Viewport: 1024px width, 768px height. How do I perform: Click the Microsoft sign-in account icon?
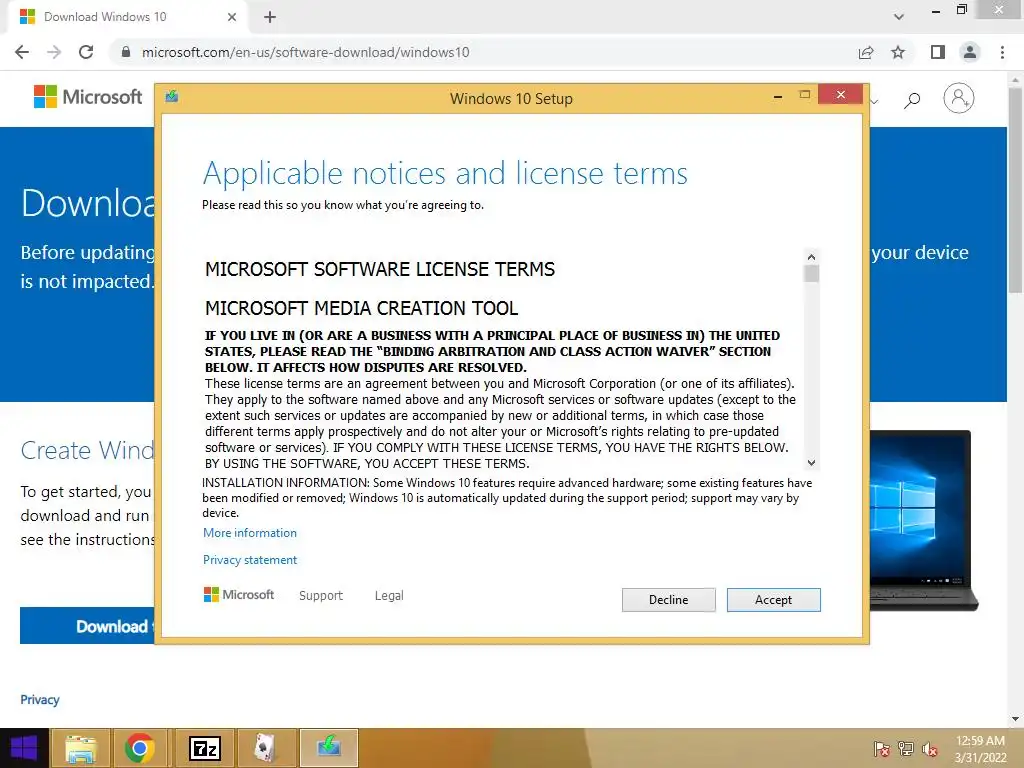(x=959, y=98)
